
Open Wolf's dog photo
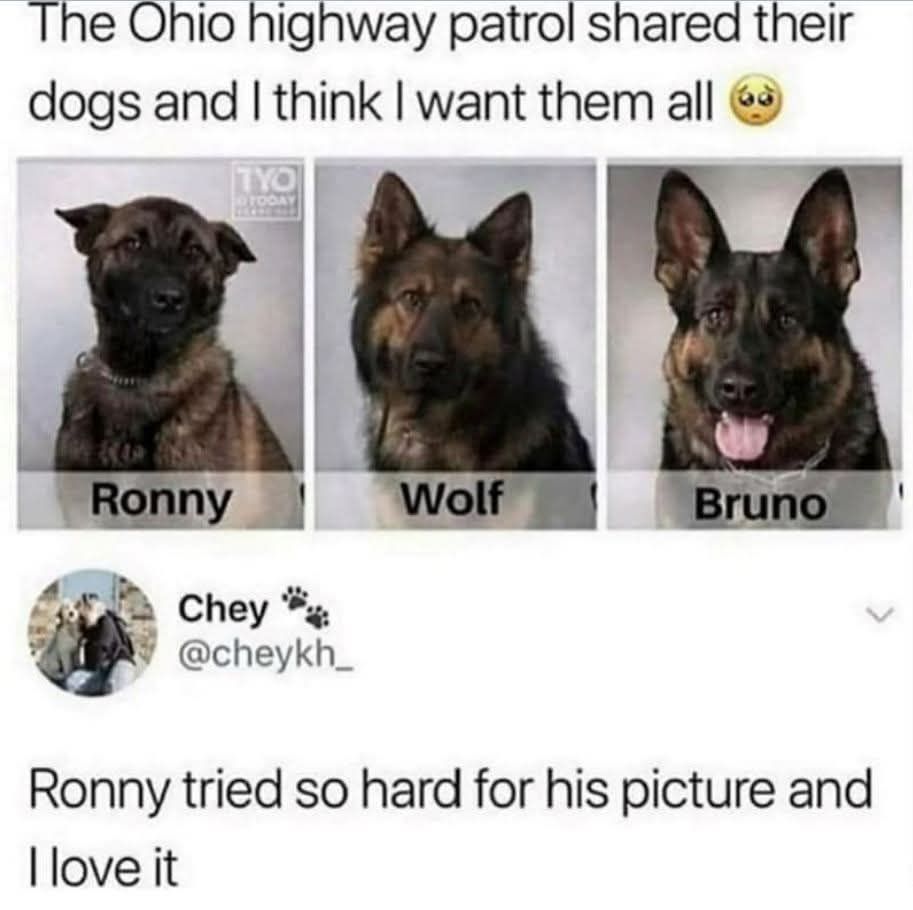[456, 344]
